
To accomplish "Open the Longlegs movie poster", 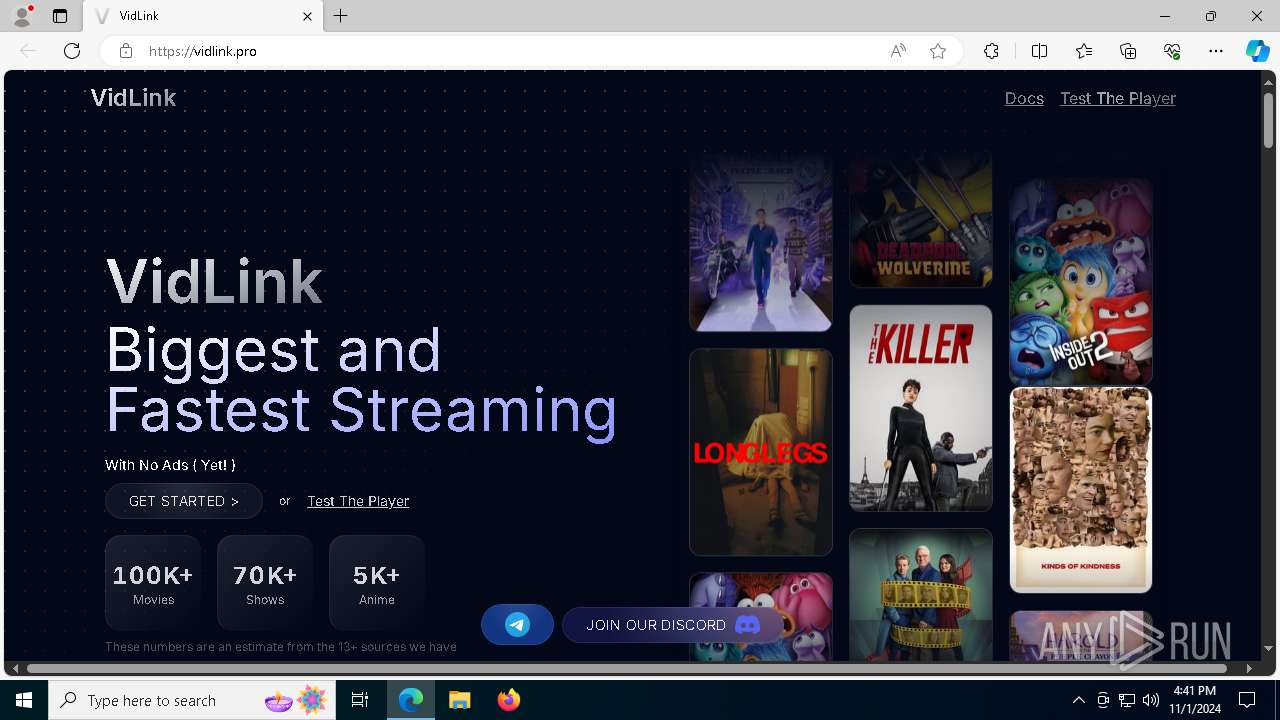I will pyautogui.click(x=761, y=452).
